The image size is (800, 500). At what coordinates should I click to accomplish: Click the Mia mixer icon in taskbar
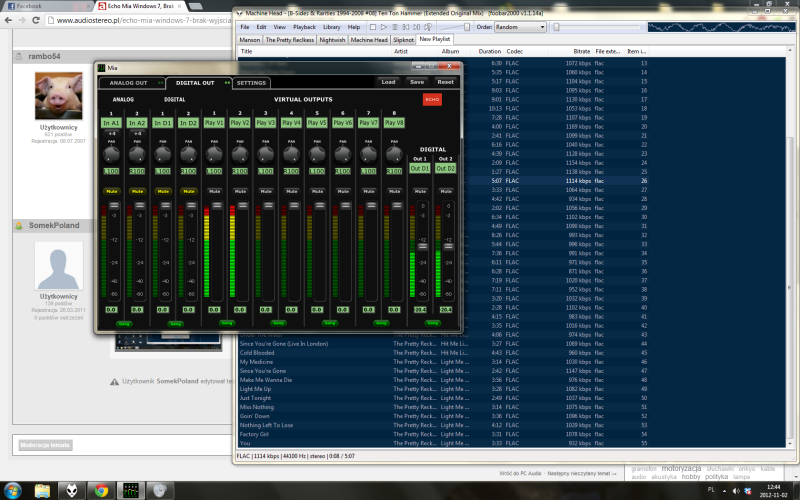click(131, 490)
